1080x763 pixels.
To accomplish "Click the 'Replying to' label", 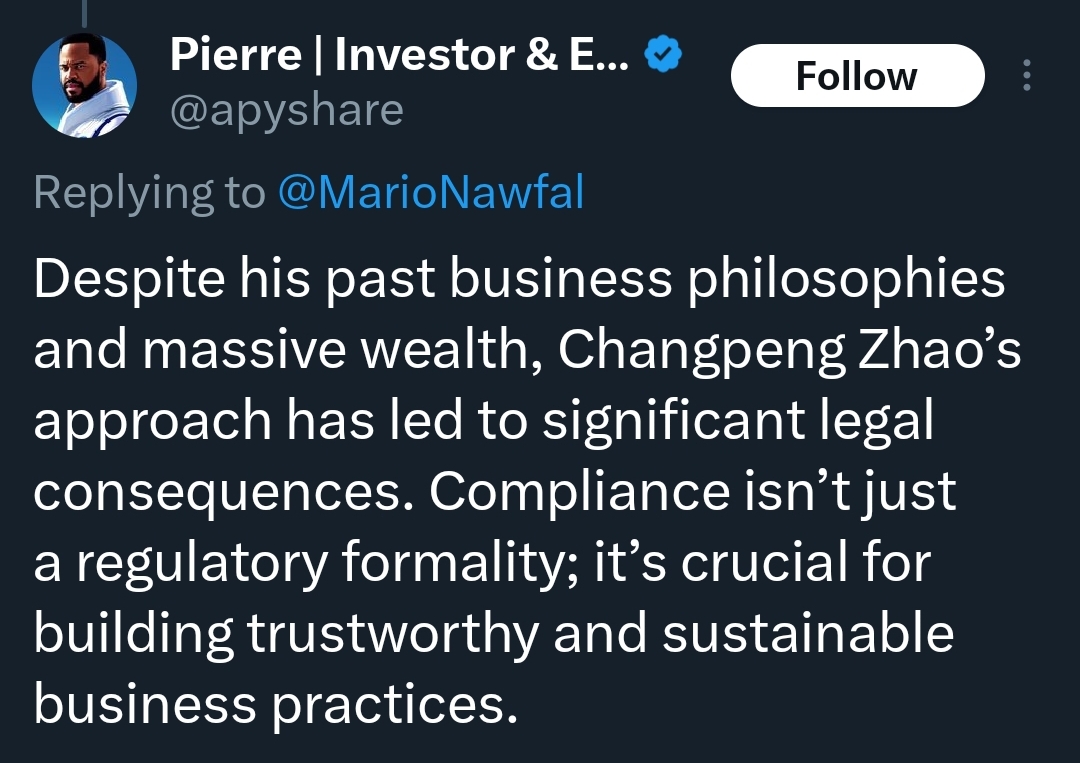I will click(149, 192).
